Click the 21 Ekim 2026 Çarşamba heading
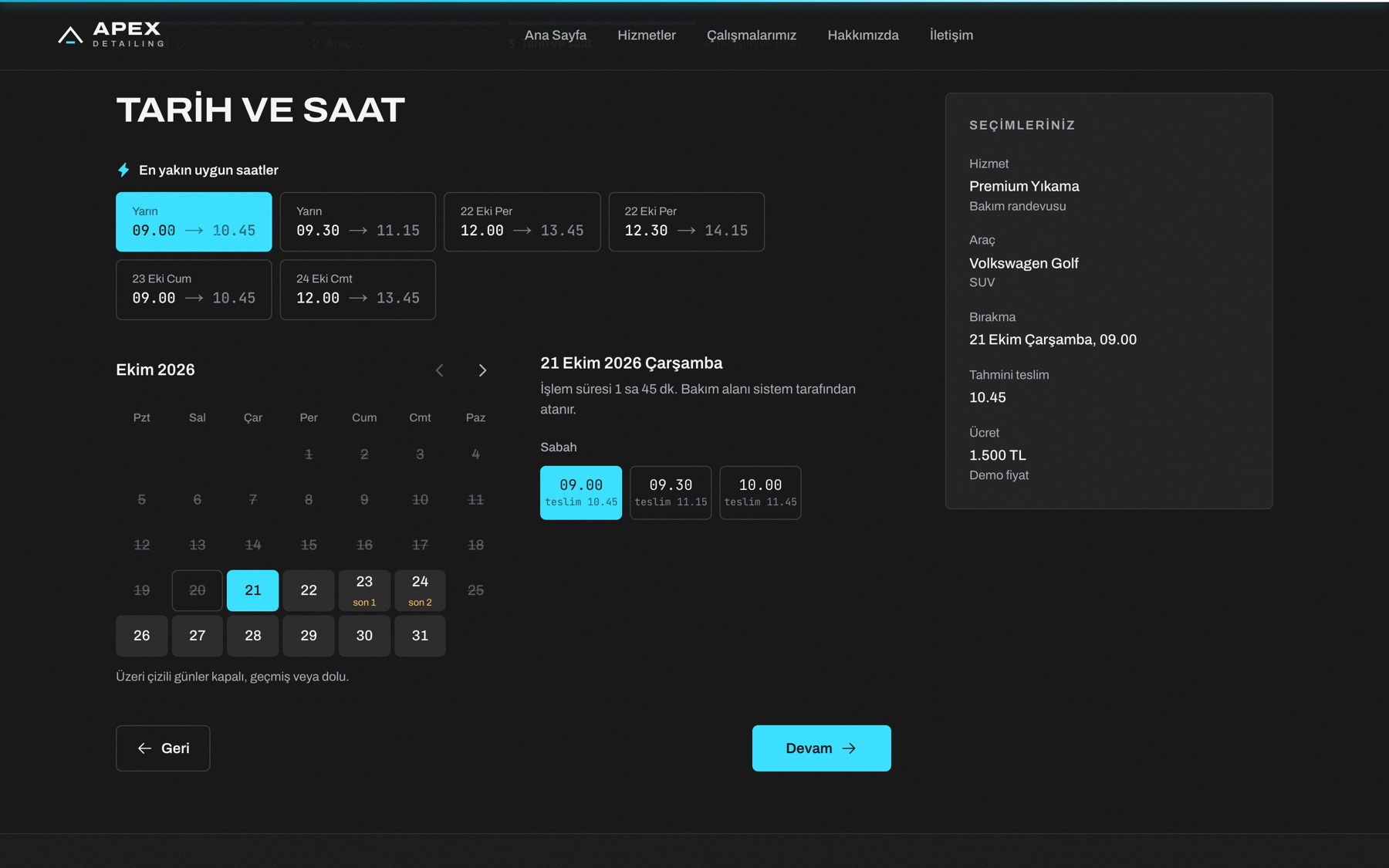The height and width of the screenshot is (868, 1389). (631, 363)
